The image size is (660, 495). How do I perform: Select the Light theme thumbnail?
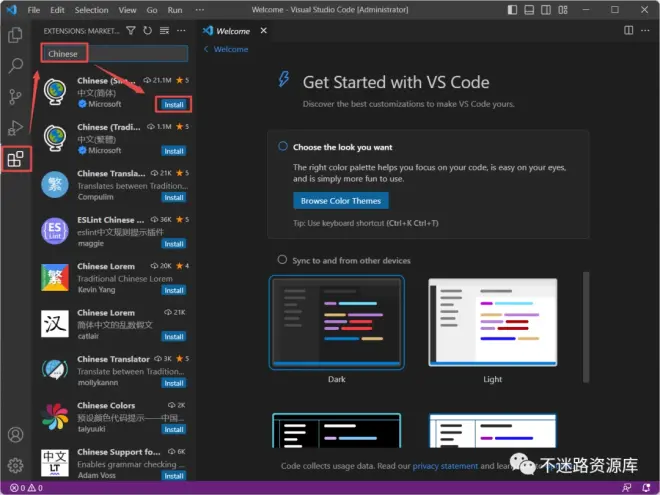(492, 322)
